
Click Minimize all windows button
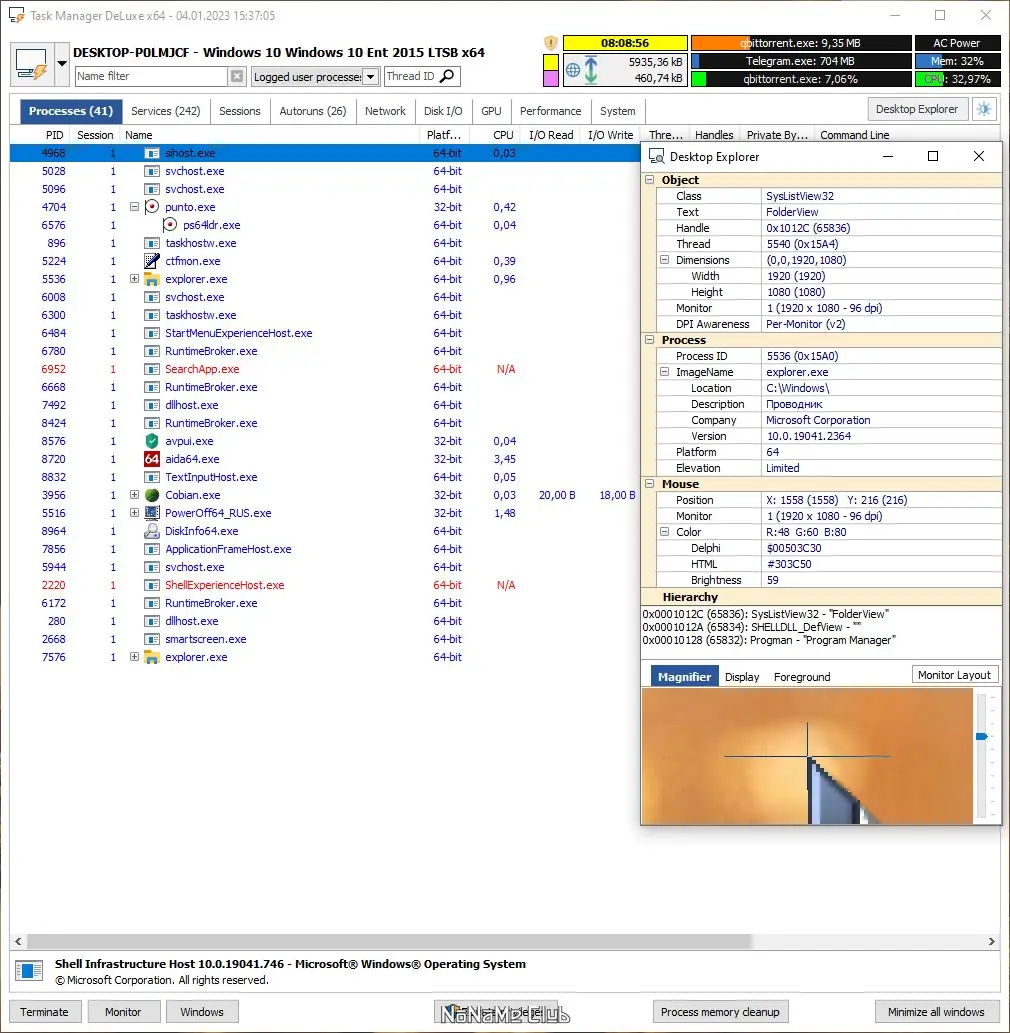click(936, 1012)
